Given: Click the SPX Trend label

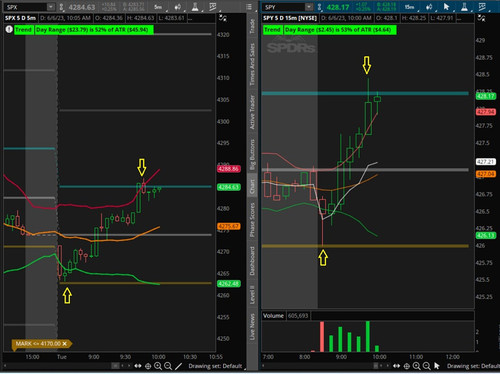Looking at the screenshot, I should pos(23,30).
